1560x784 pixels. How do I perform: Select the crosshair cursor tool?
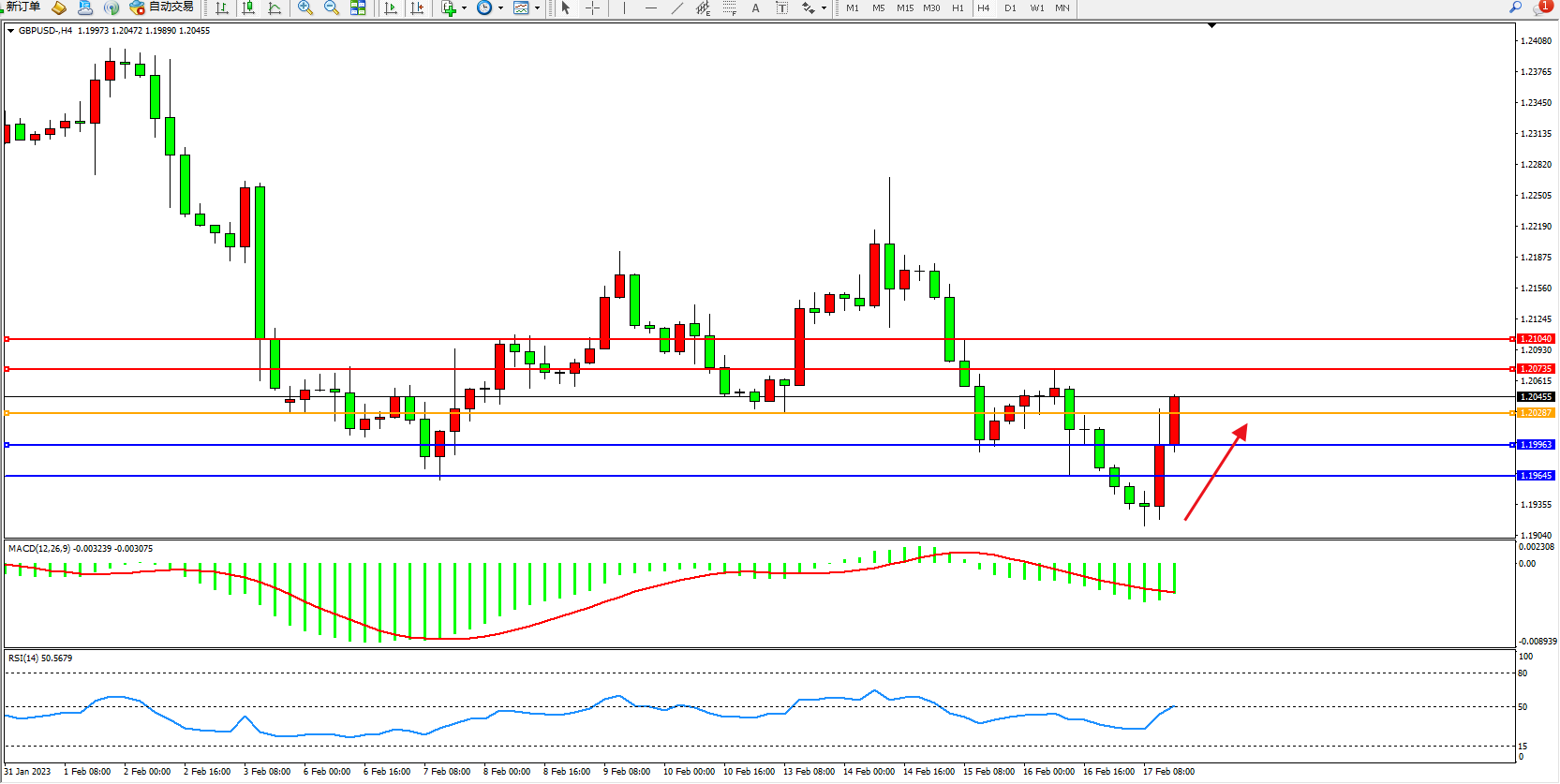point(593,7)
